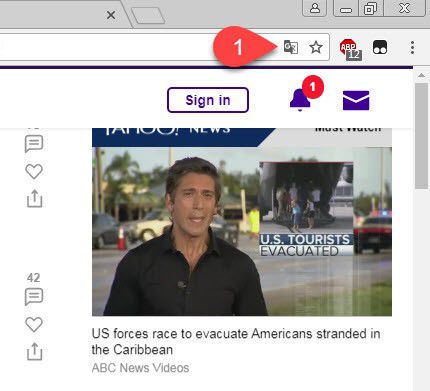Viewport: 430px width, 391px height.
Task: Click the ABC News Videos source text
Action: [x=140, y=368]
